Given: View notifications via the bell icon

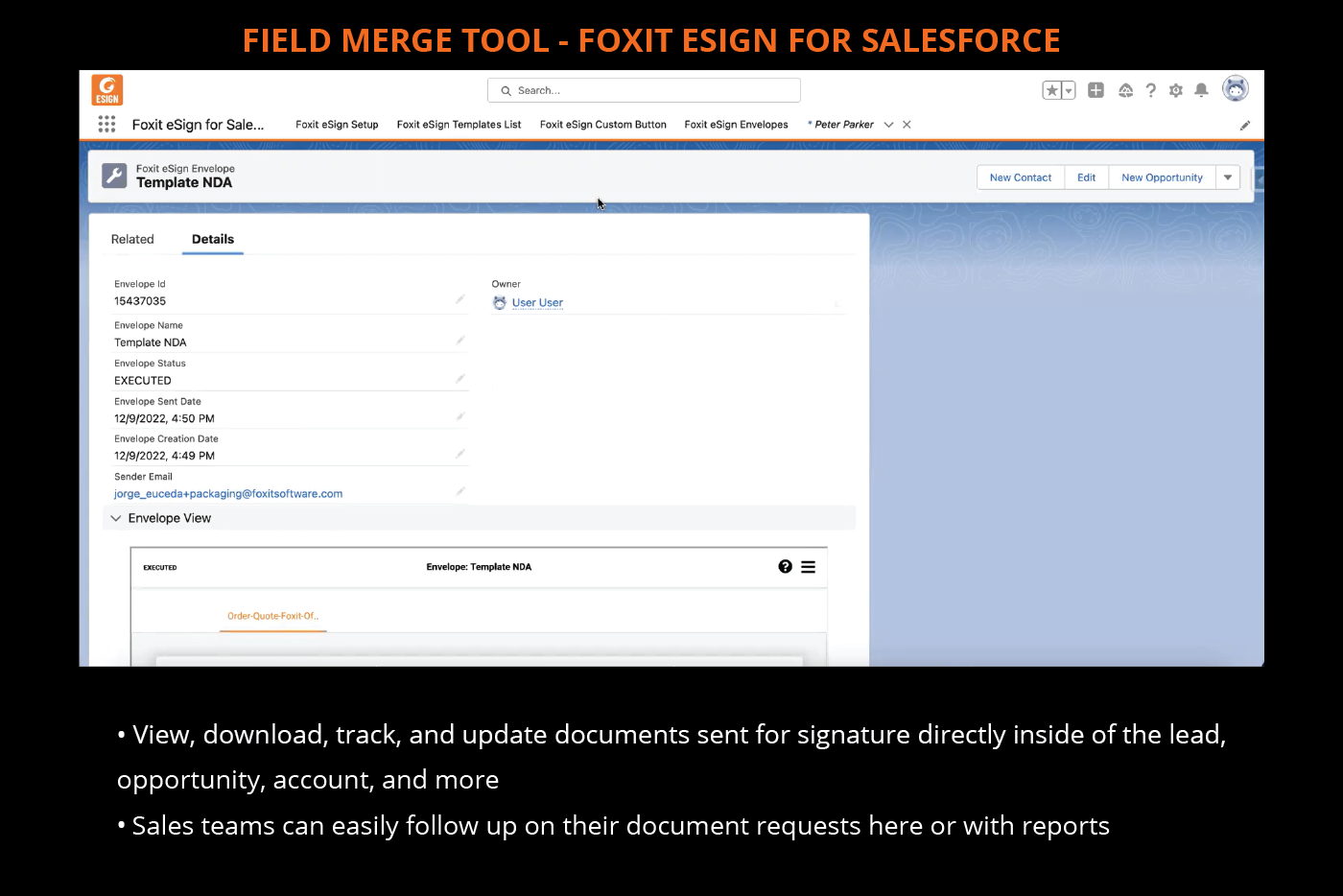Looking at the screenshot, I should (1201, 89).
